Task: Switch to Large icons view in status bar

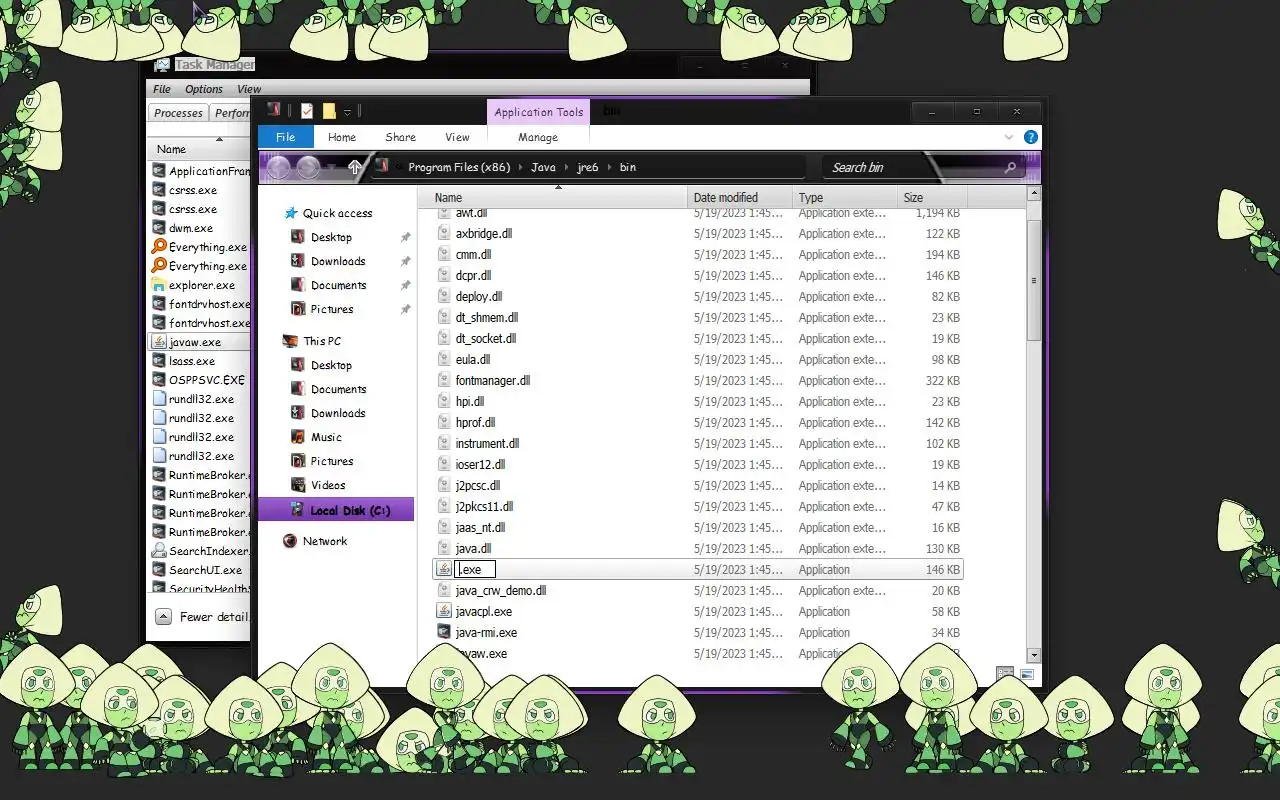Action: (x=1026, y=674)
